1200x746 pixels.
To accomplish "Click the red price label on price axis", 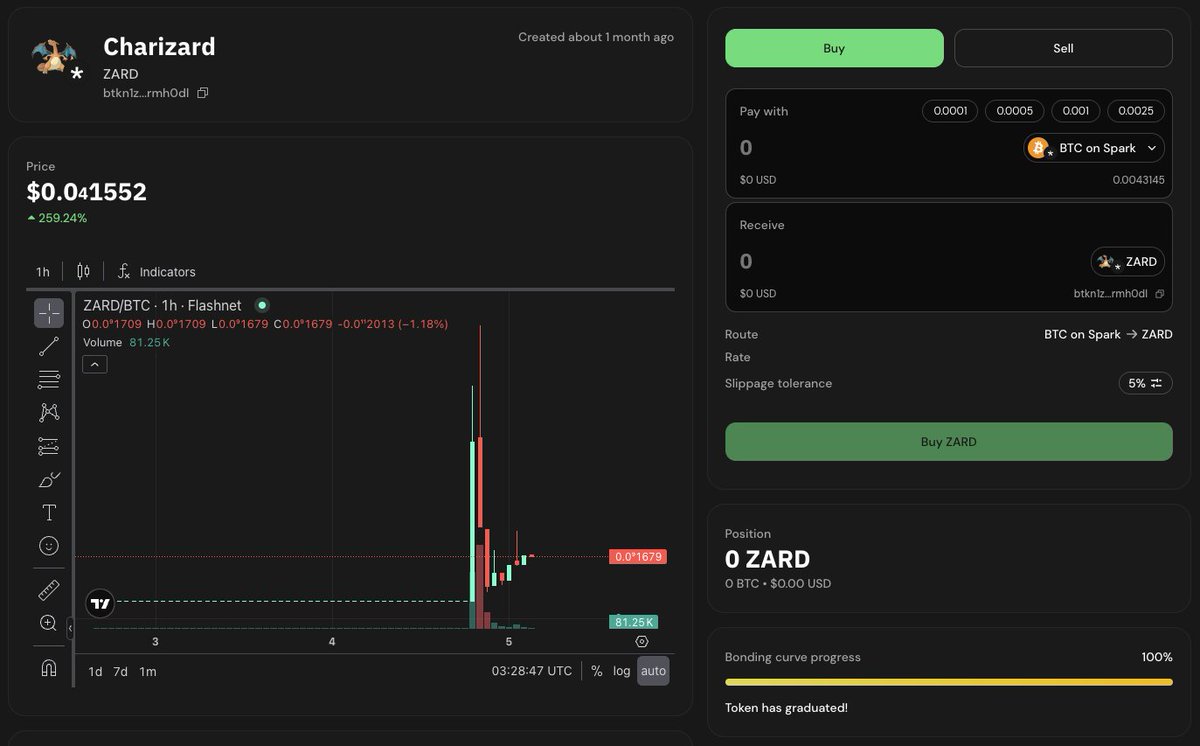I will pyautogui.click(x=637, y=556).
